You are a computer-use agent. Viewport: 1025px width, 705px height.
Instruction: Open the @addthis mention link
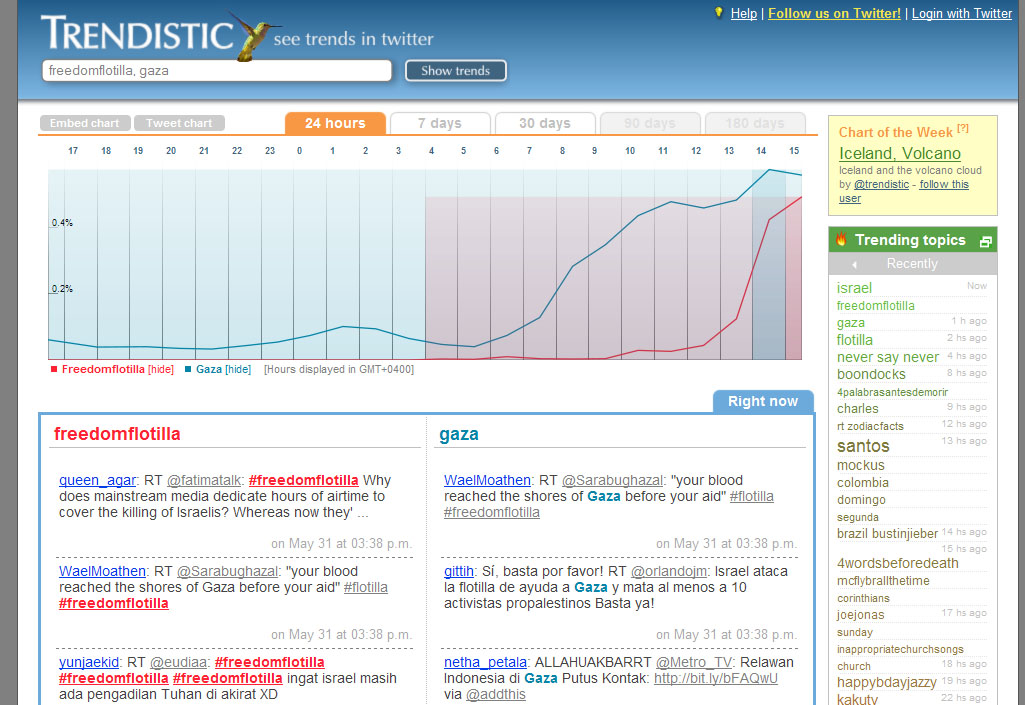(x=496, y=695)
